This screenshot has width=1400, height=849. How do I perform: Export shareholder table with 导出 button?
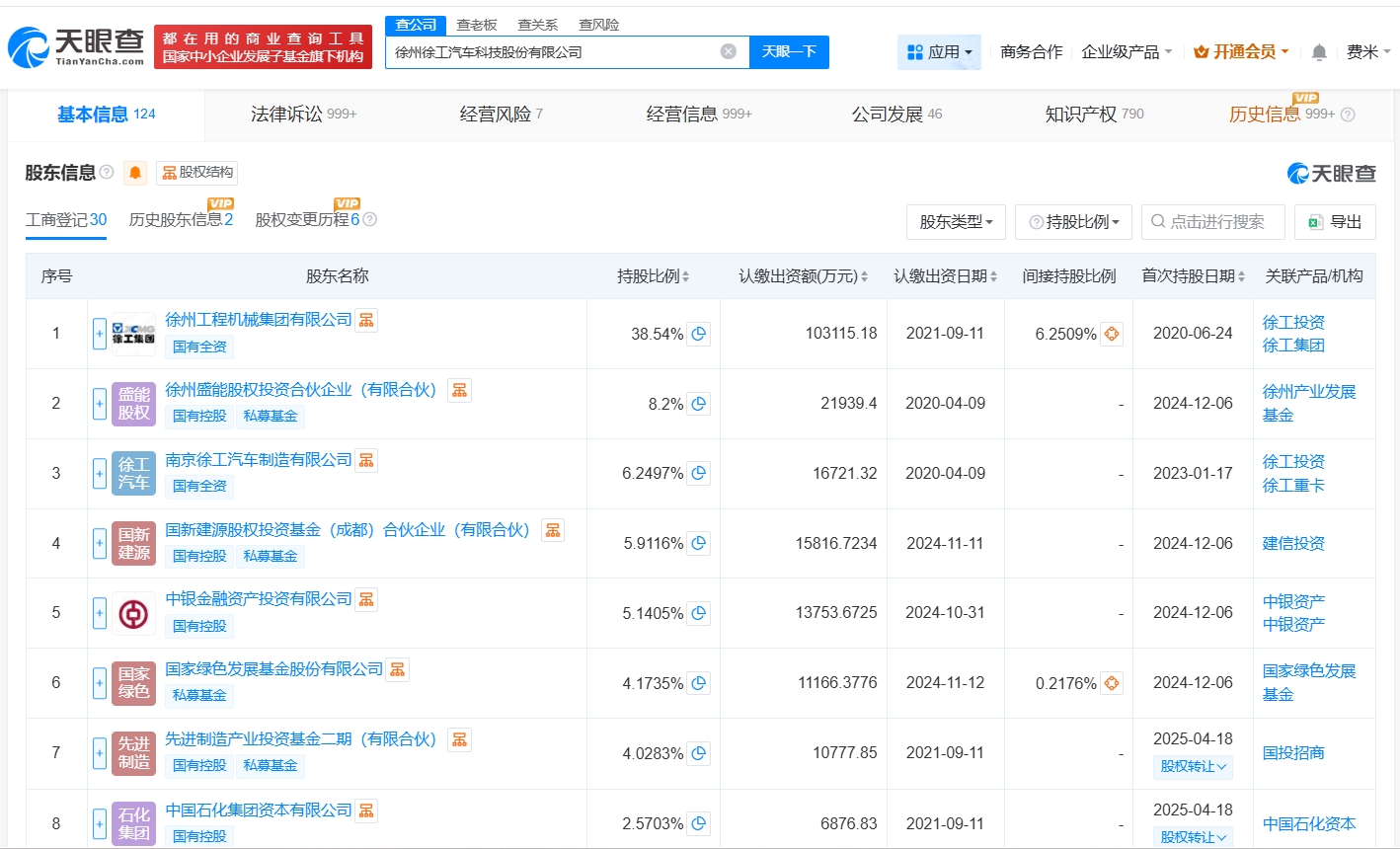[x=1335, y=222]
